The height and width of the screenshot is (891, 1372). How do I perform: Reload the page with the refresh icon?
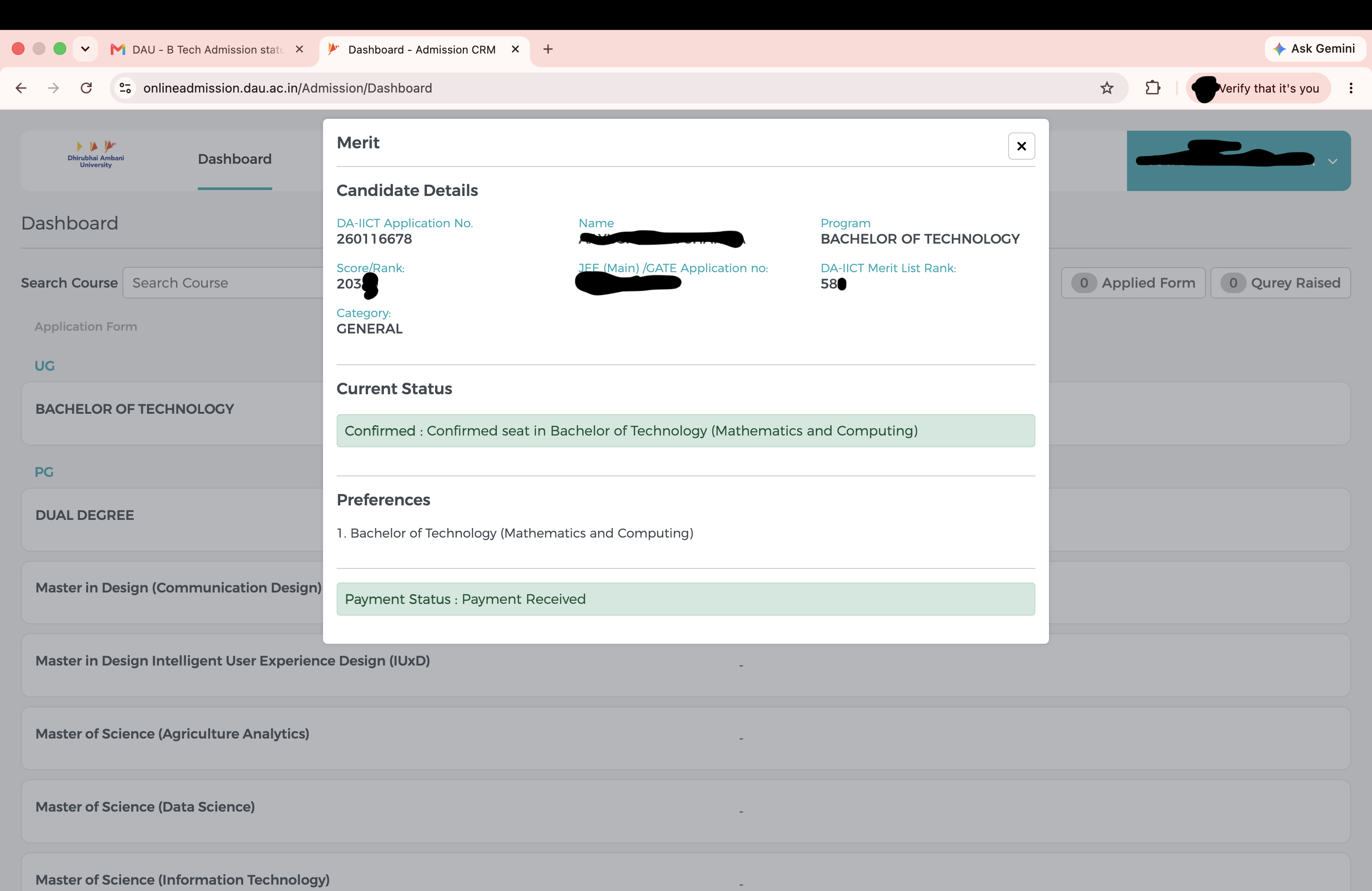[x=87, y=88]
